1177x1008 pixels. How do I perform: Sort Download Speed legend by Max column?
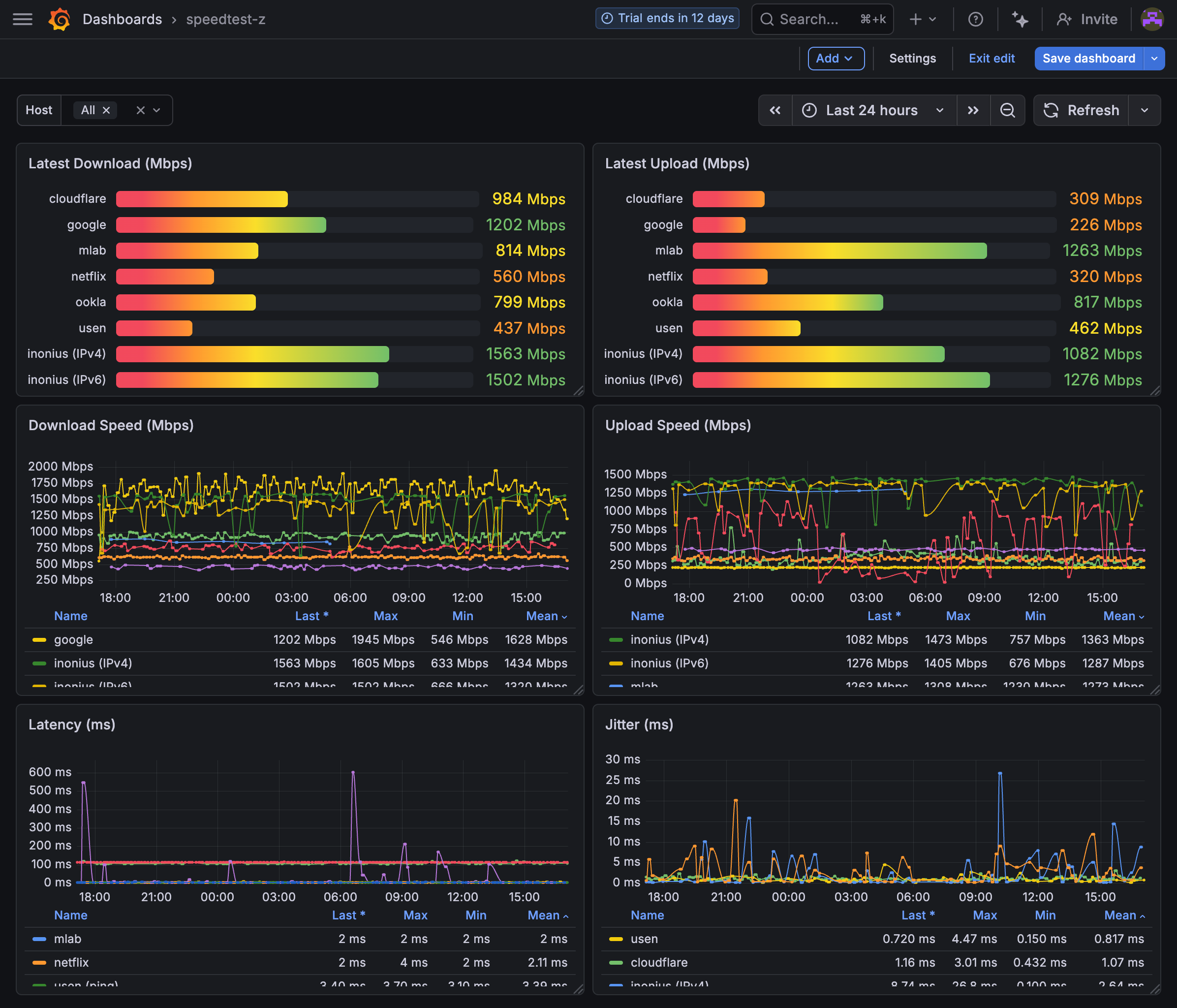click(x=385, y=616)
